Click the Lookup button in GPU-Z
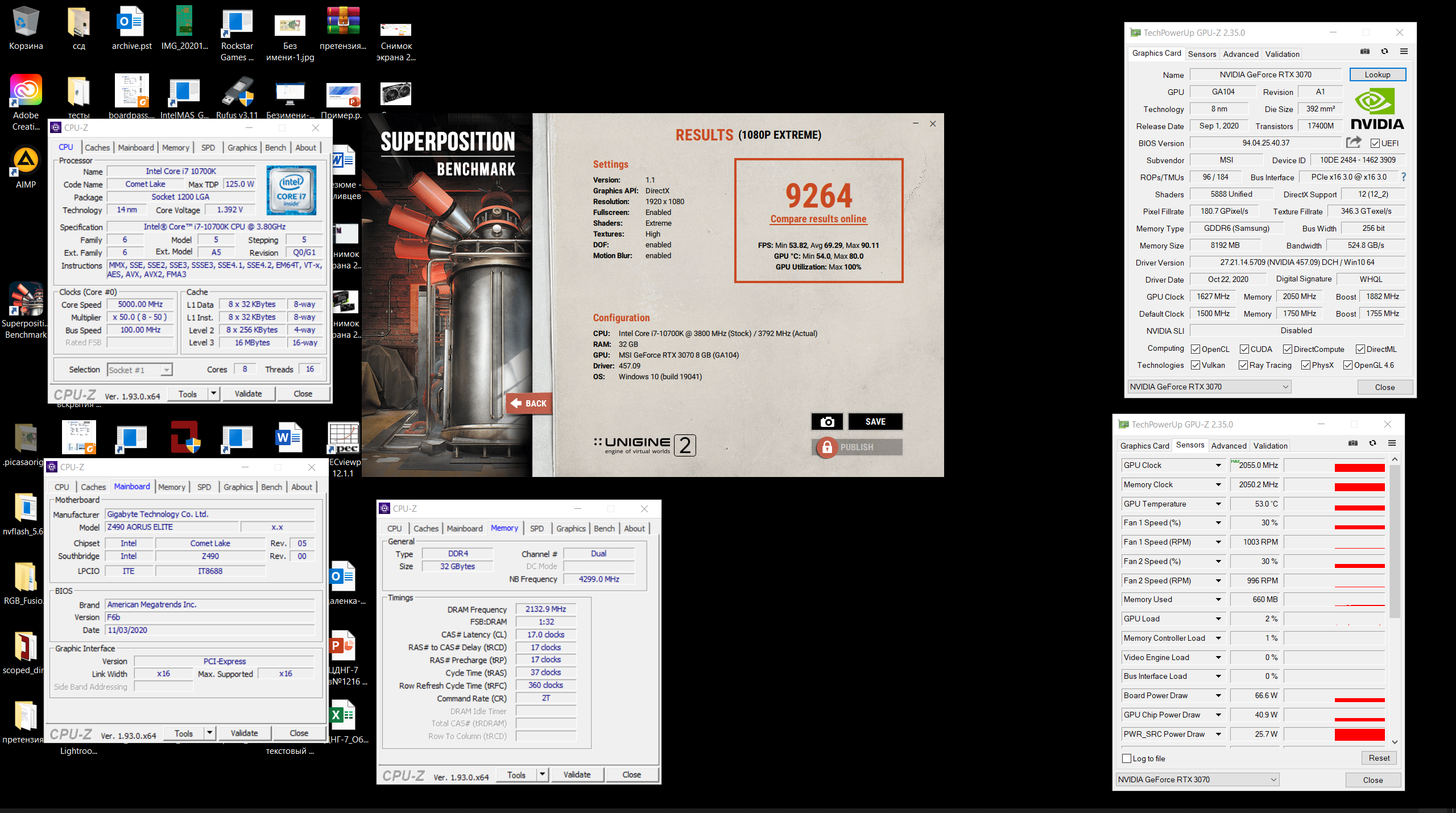 1377,74
